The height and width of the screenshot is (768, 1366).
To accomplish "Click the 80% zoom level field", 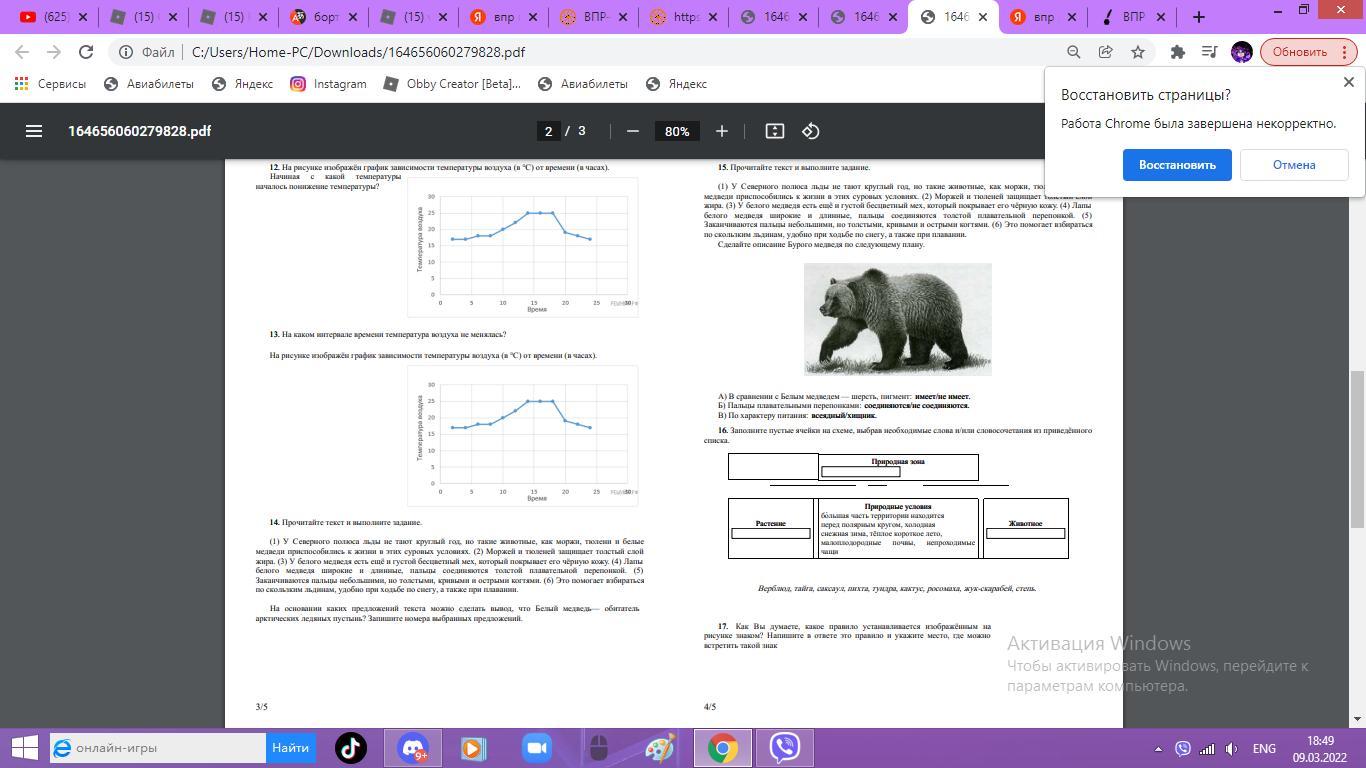I will (677, 131).
